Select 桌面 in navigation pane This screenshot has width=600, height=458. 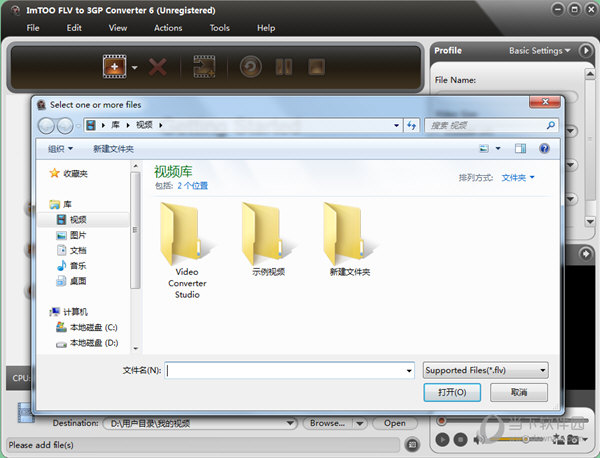point(72,281)
